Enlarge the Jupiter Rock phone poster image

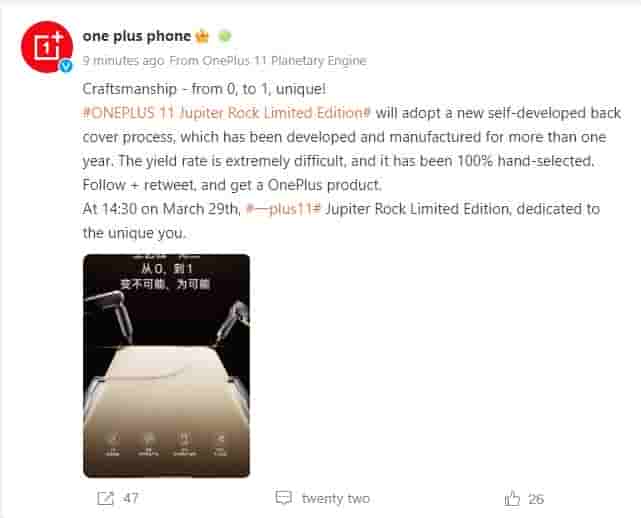(166, 366)
